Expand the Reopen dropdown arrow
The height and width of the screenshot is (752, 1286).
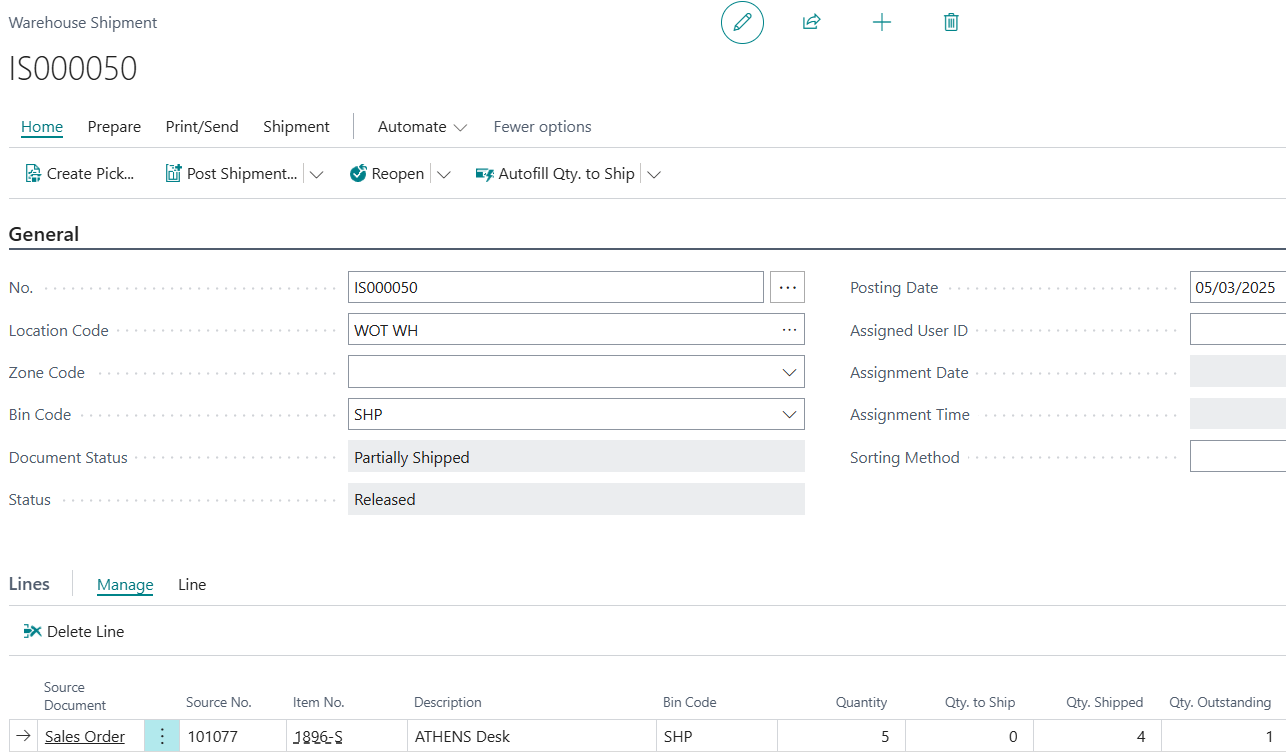[443, 174]
